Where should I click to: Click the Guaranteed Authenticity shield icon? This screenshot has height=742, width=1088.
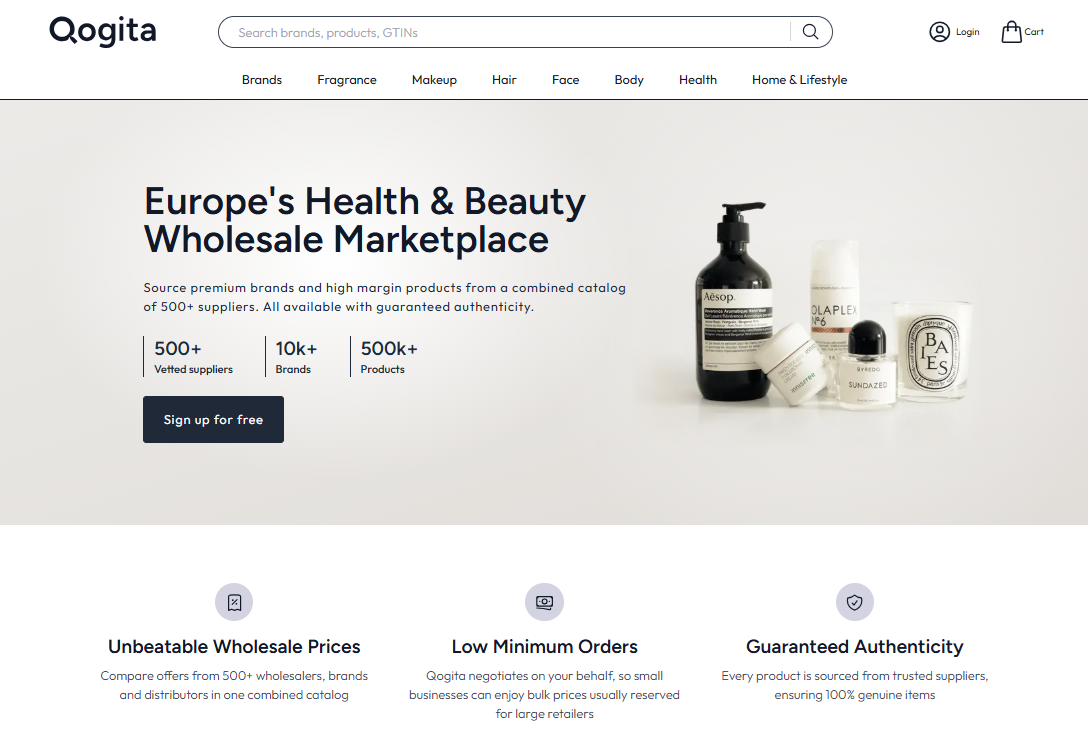(x=854, y=602)
